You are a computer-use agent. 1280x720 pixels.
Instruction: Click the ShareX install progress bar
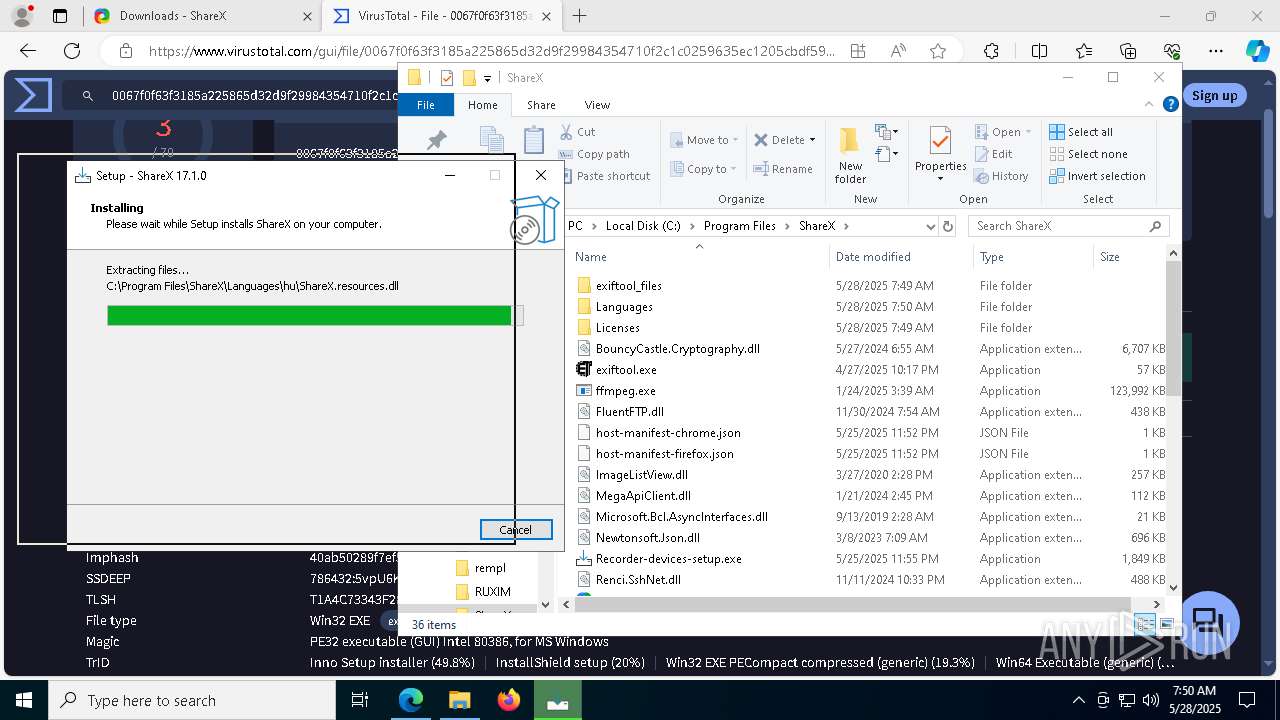click(315, 316)
